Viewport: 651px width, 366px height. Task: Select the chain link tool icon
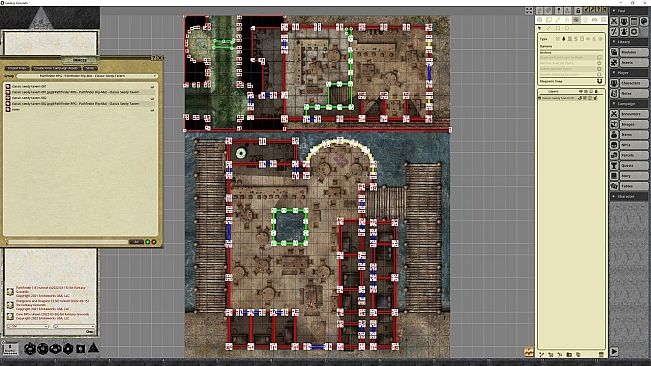click(595, 20)
